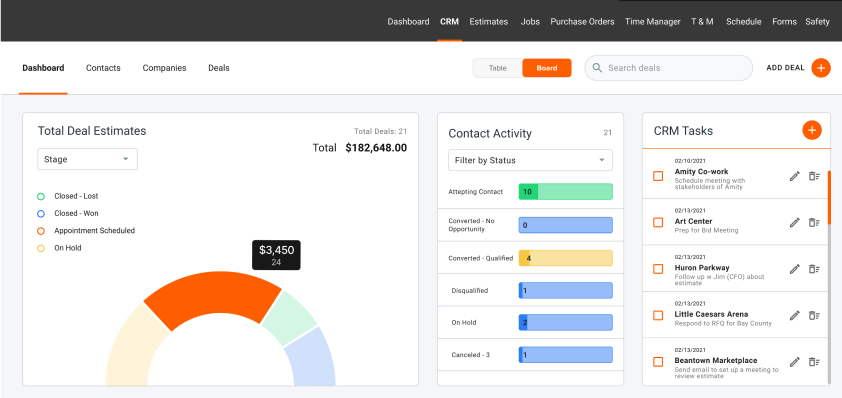Viewport: 842px width, 398px height.
Task: Switch to the Companies tab
Action: (x=164, y=68)
